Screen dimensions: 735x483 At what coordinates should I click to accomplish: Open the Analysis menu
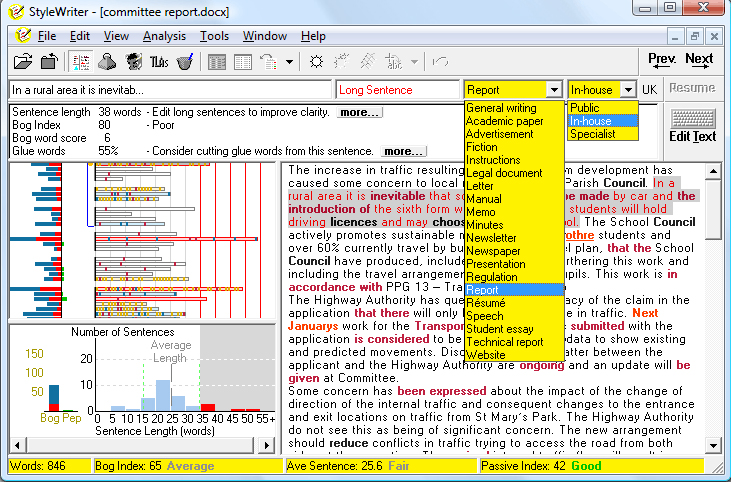click(x=164, y=36)
